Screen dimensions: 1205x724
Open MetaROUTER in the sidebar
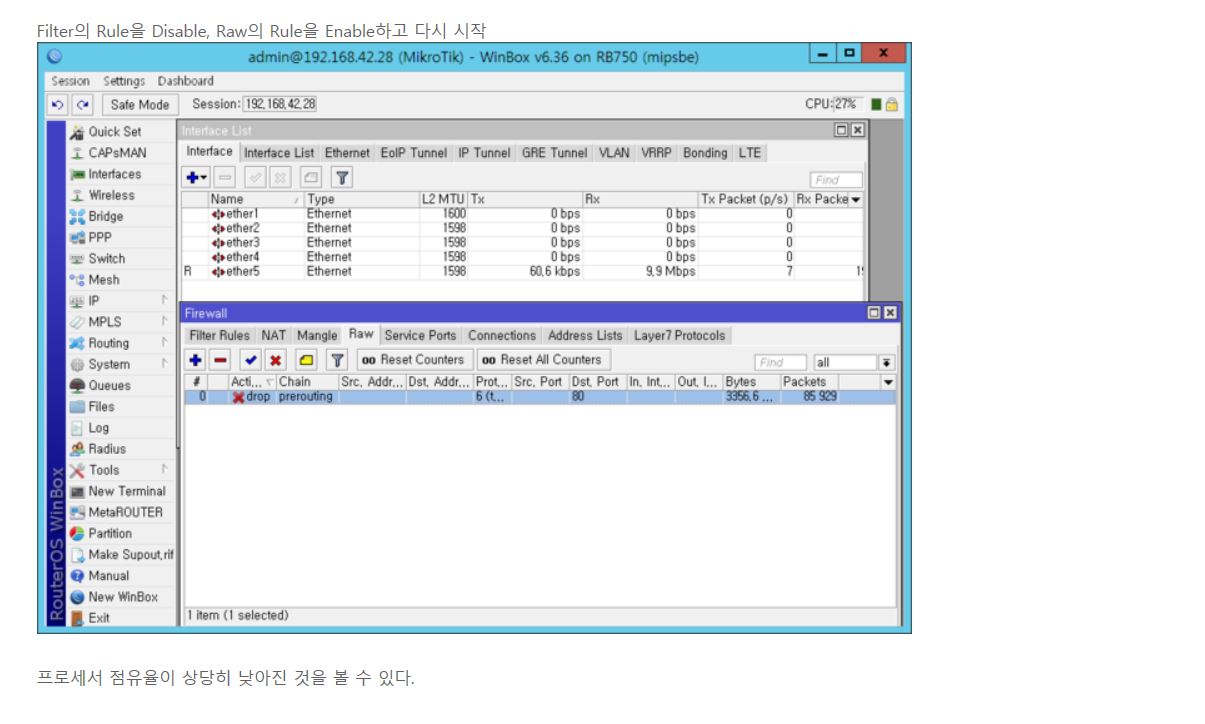click(x=125, y=512)
